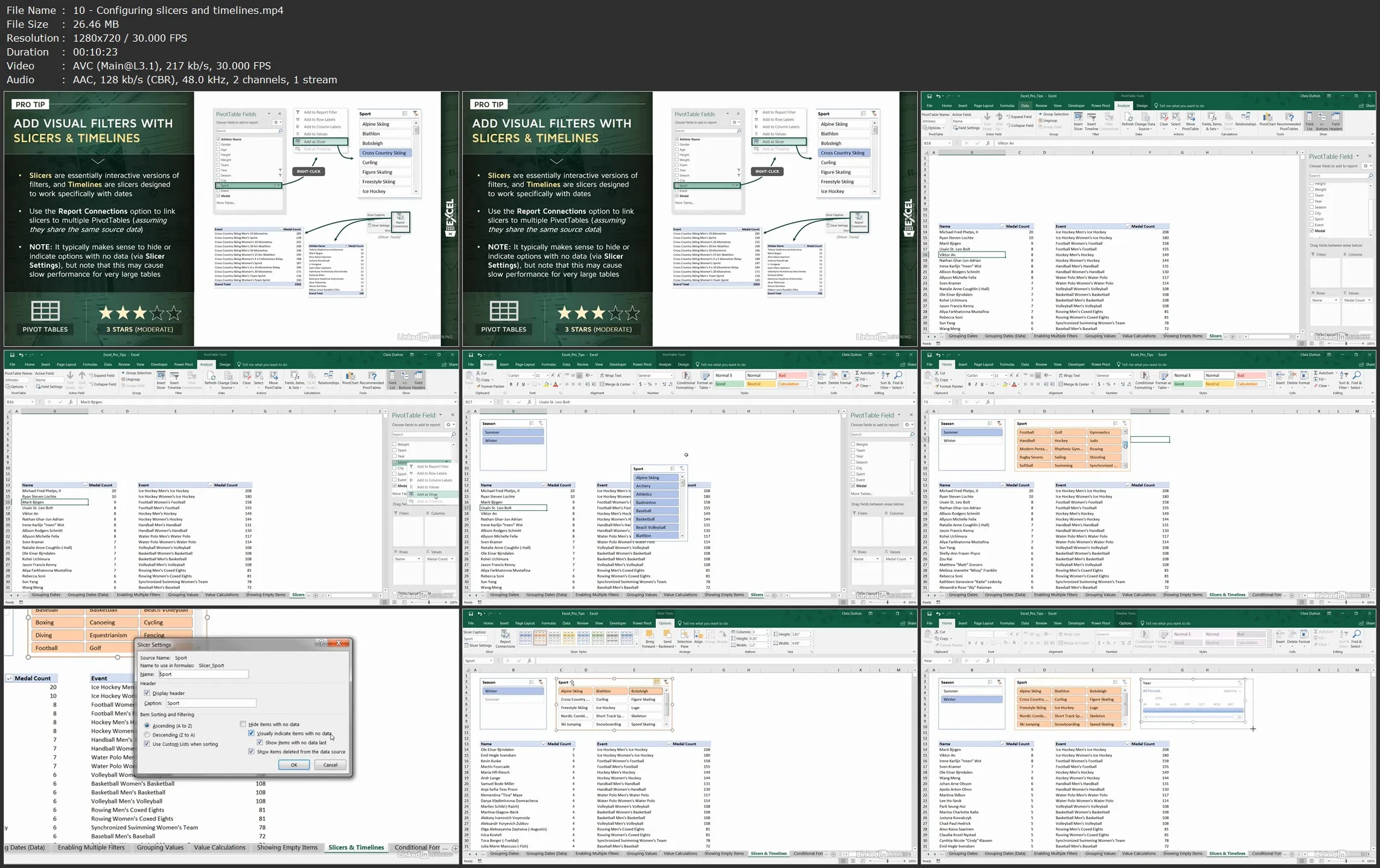Toggle Show items with no data last checkbox
Screen dimensions: 1380x868
click(260, 743)
